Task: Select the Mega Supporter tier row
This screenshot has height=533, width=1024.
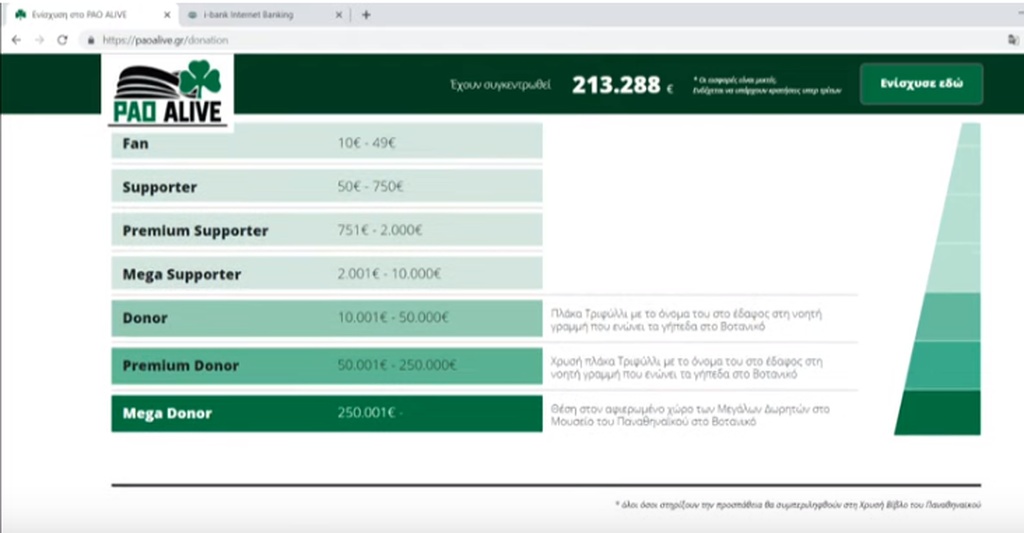Action: click(x=327, y=274)
